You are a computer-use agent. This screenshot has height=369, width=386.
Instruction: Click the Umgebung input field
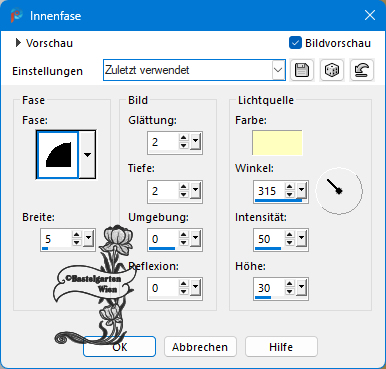(163, 239)
